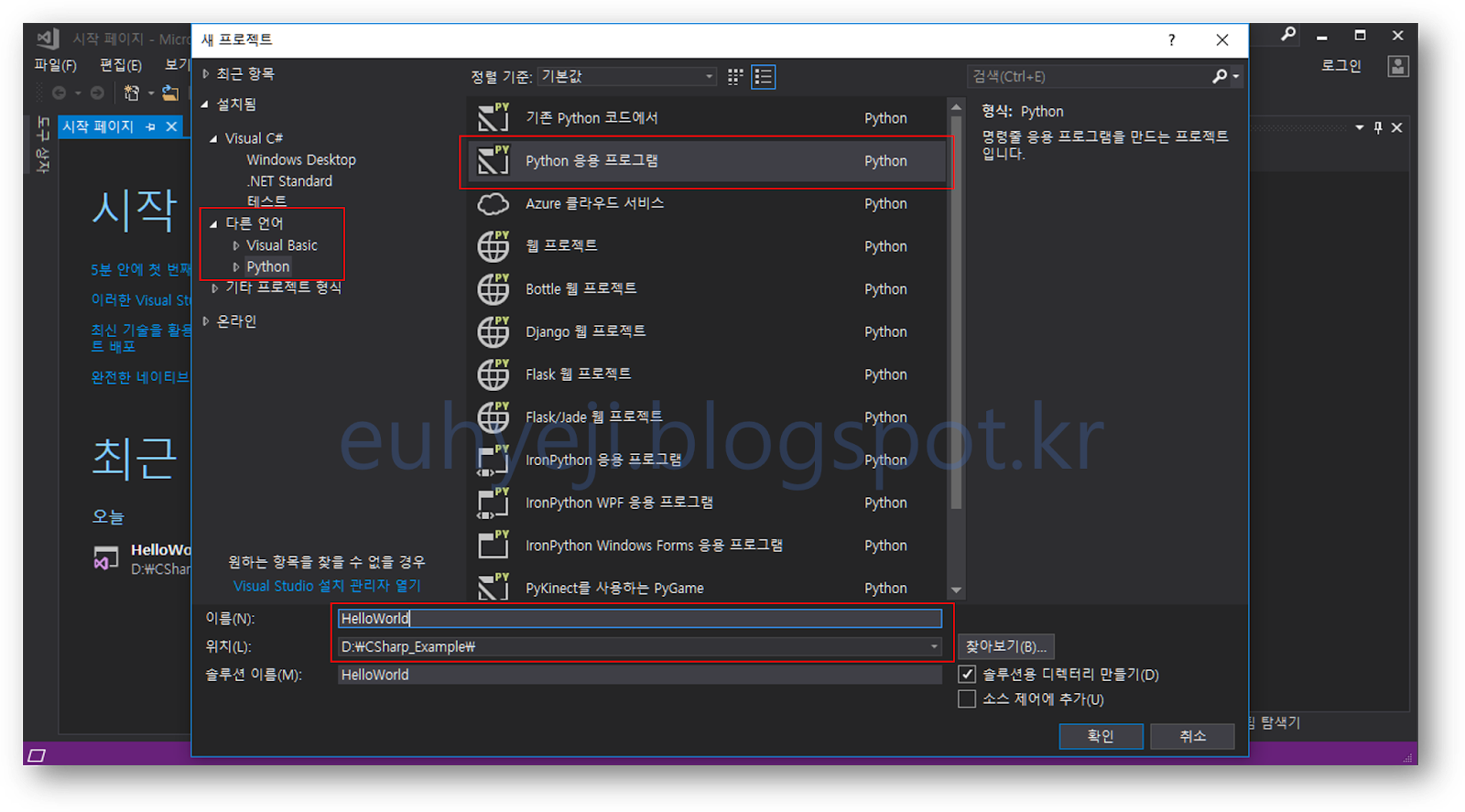Open help with the '?' dialog button
The image size is (1465, 812).
1171,39
